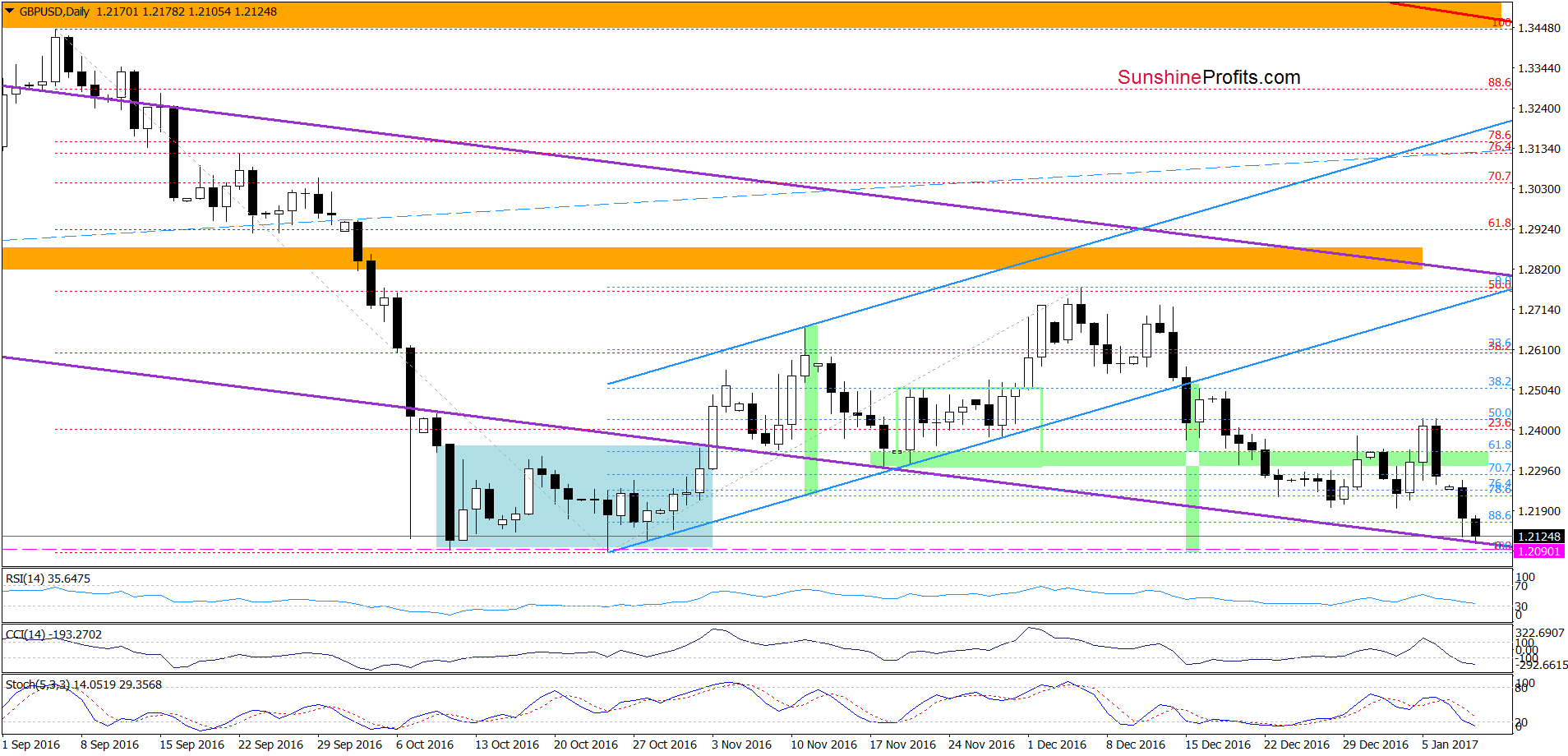1568x756 pixels.
Task: Click the black current price tag 1.21248
Action: (1539, 537)
